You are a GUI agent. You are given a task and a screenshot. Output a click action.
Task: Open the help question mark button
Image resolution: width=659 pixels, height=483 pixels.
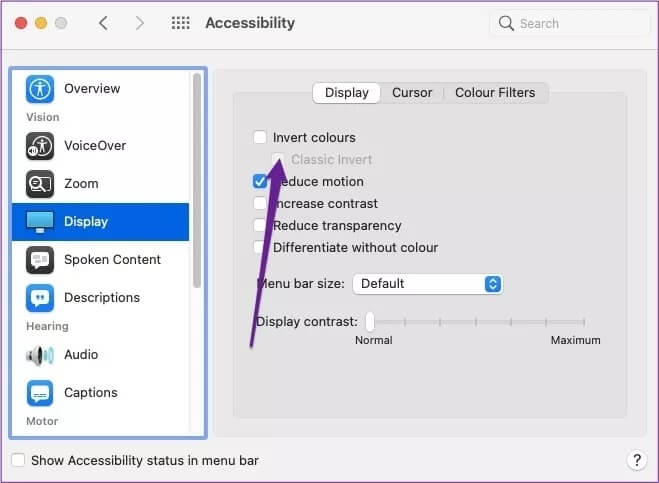coord(637,460)
